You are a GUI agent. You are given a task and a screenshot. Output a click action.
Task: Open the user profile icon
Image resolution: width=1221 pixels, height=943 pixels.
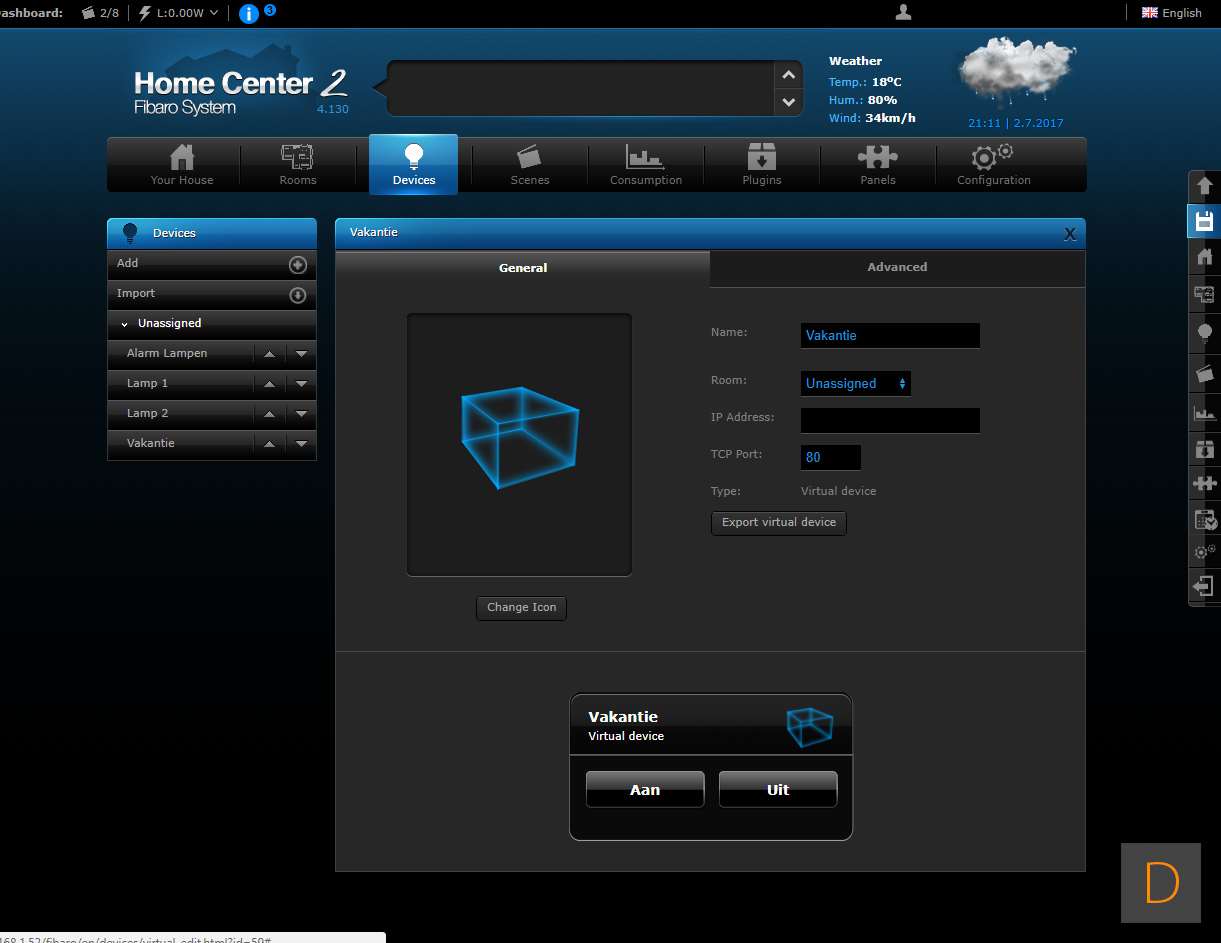903,12
